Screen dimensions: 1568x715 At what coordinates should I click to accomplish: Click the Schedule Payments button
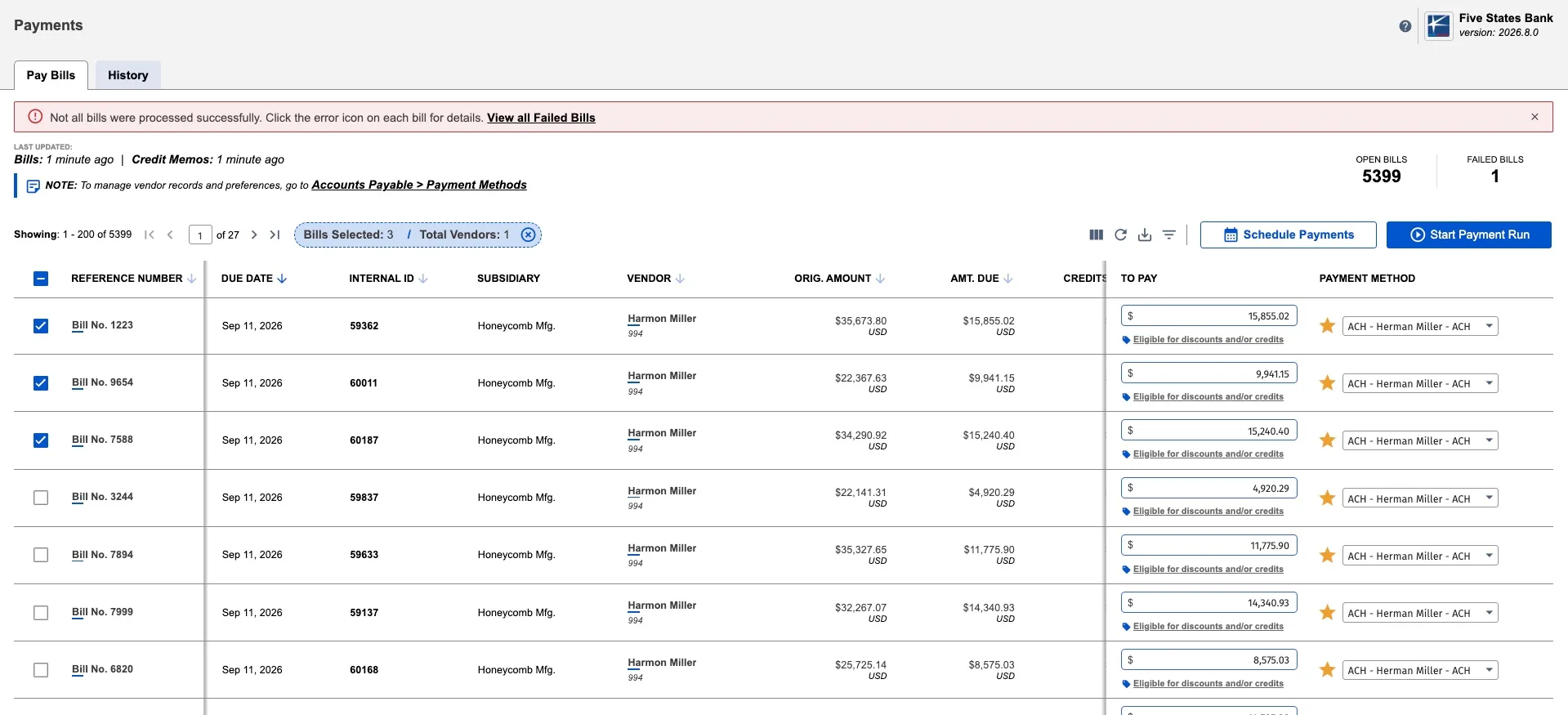point(1288,235)
